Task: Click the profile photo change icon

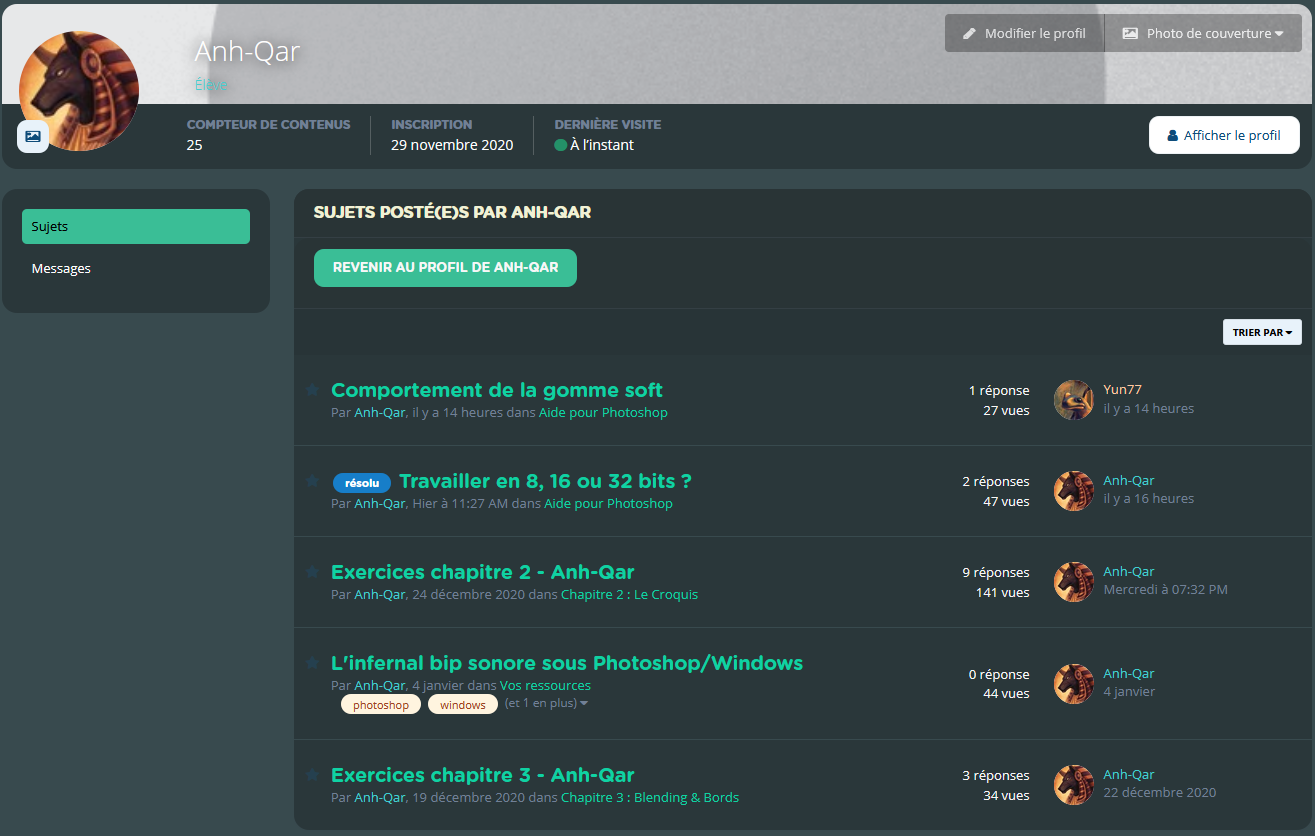Action: pyautogui.click(x=33, y=136)
